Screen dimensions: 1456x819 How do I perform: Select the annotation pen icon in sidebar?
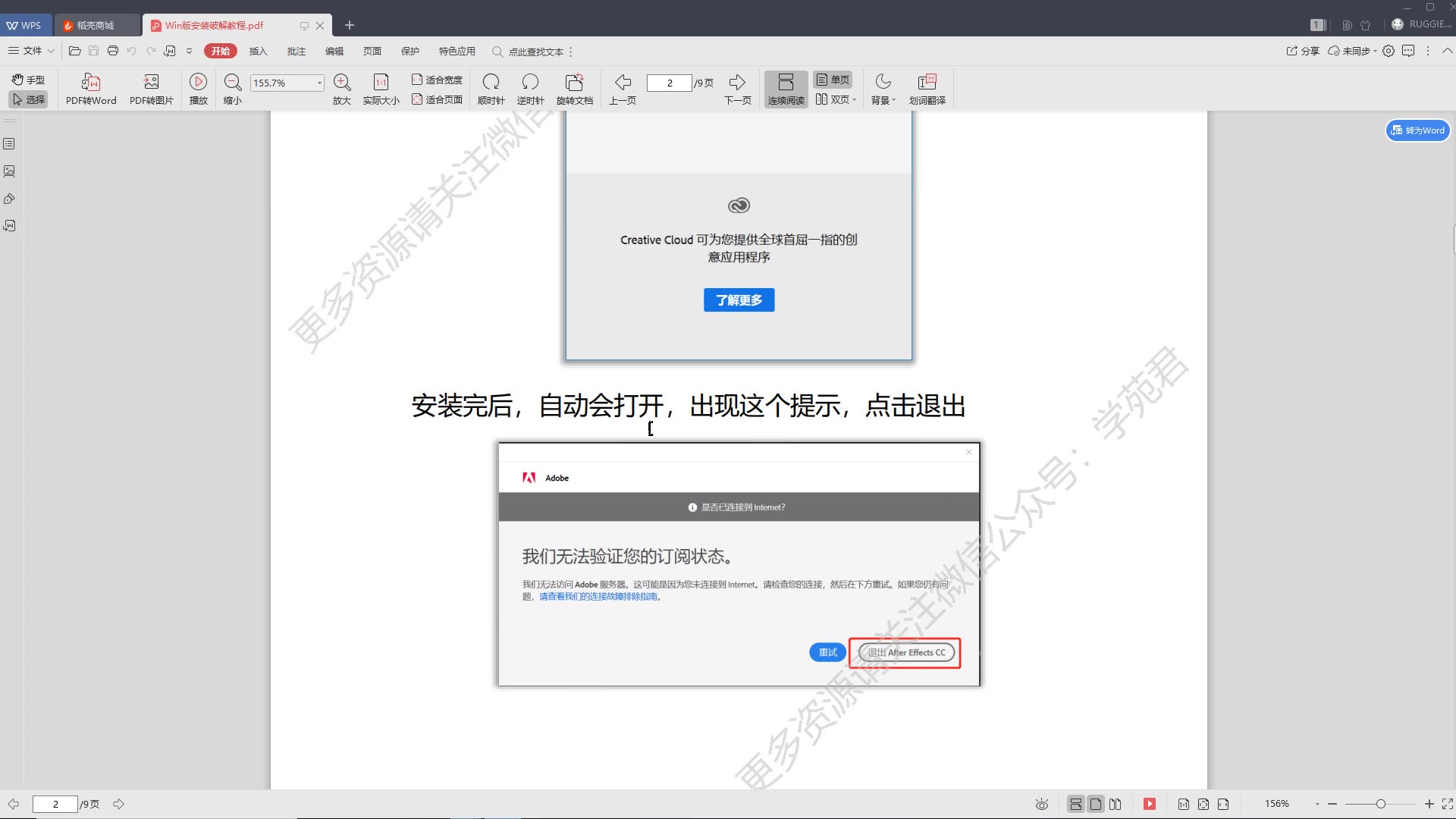point(9,198)
